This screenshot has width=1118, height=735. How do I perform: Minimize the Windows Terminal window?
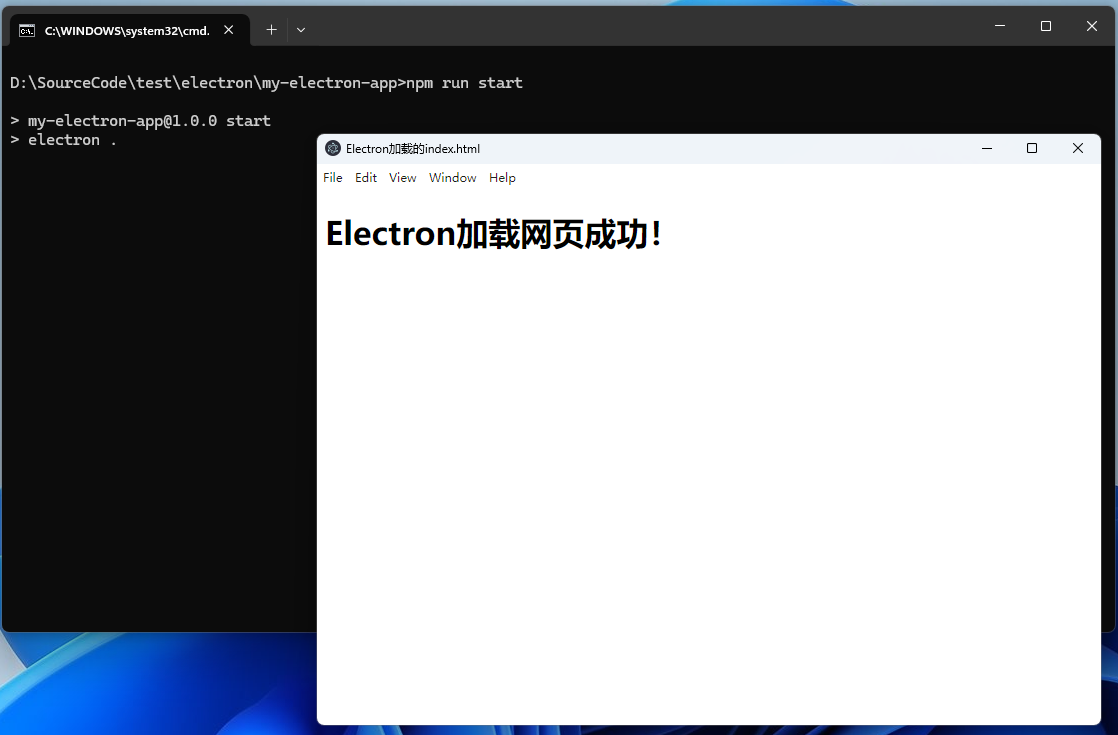tap(1000, 26)
